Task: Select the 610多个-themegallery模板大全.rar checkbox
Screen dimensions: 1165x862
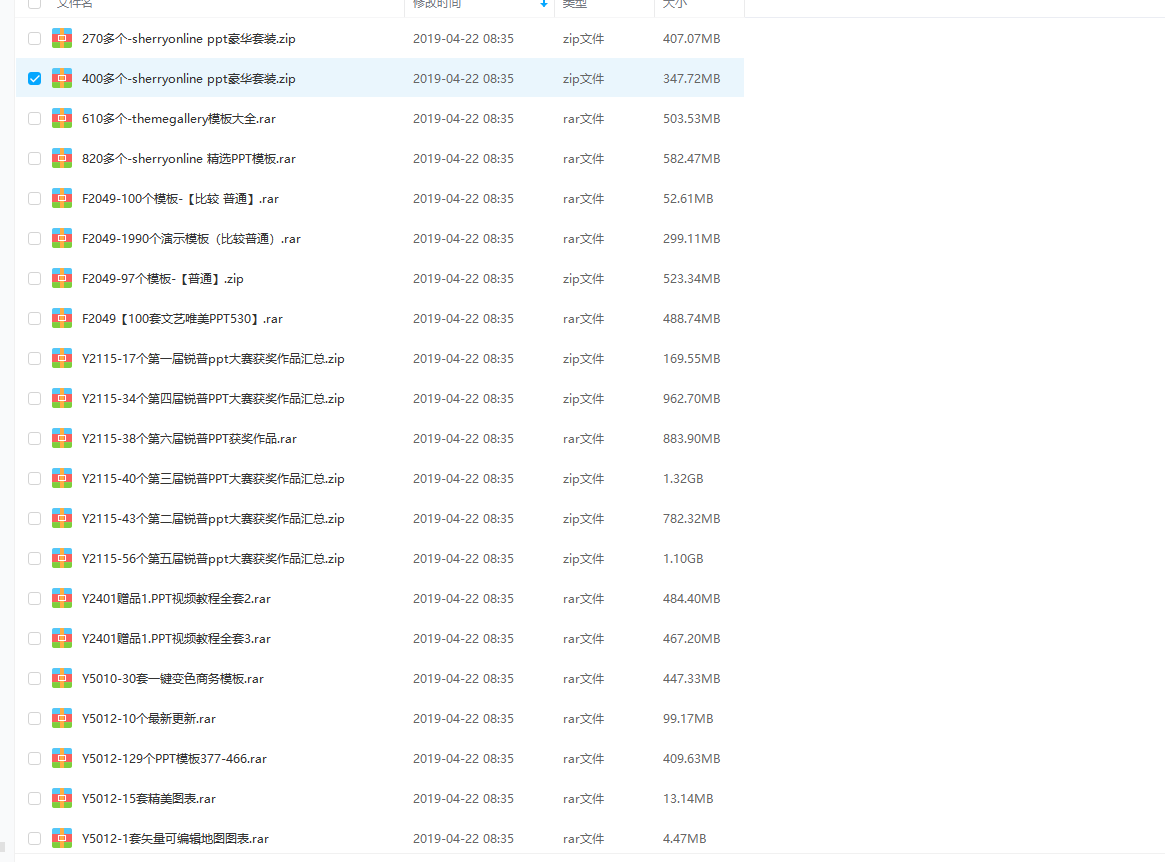Action: [34, 118]
